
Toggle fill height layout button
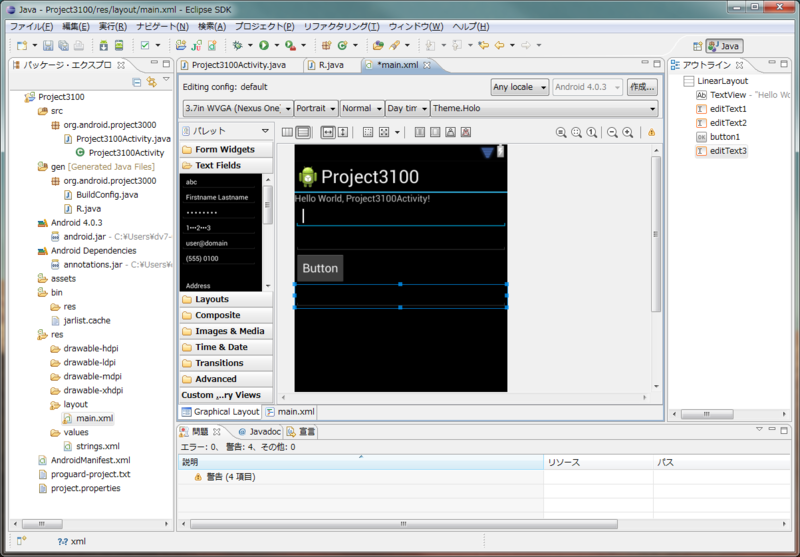[343, 133]
